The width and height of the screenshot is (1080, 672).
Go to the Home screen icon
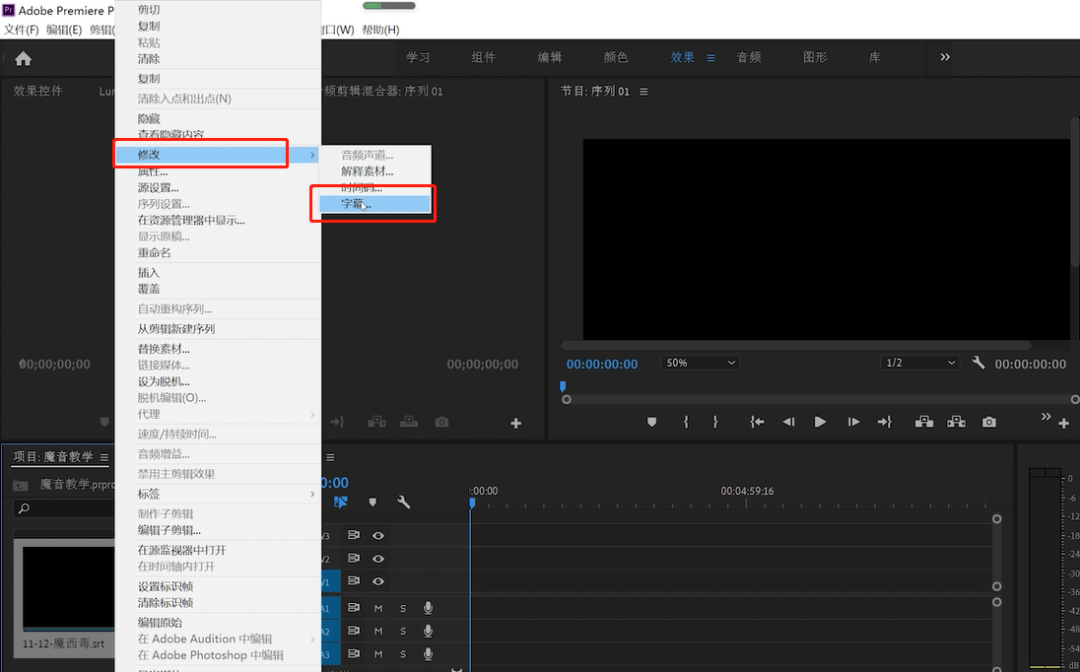(23, 59)
